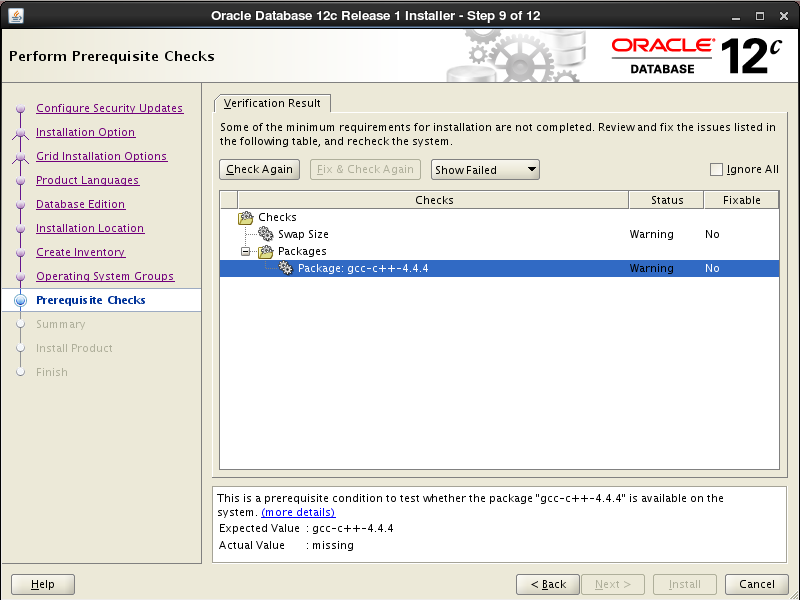
Task: Go to Operating System Groups step
Action: (105, 276)
